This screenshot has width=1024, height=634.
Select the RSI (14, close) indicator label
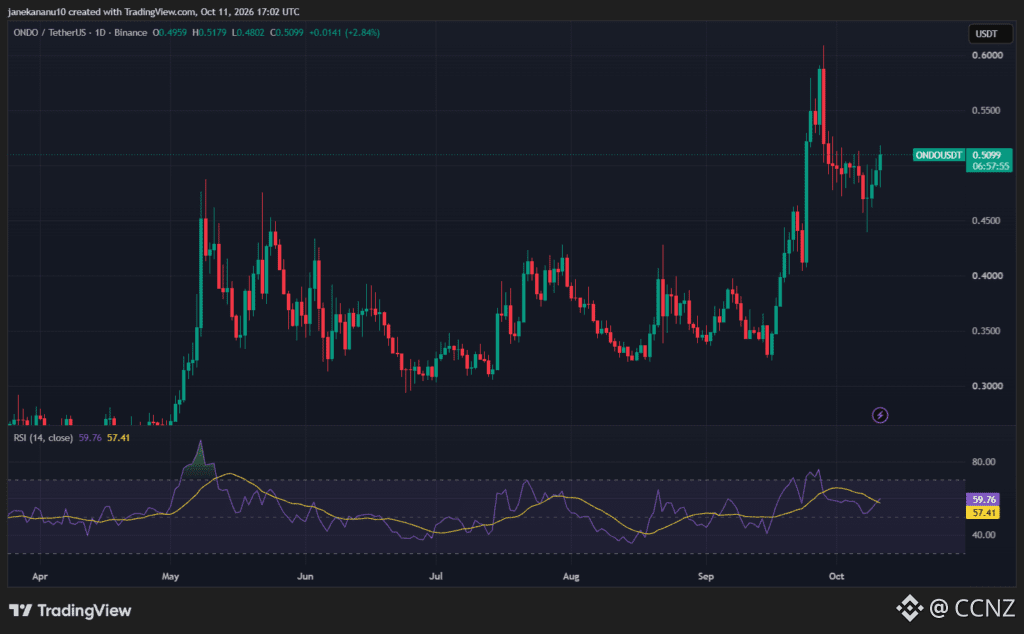[43, 437]
